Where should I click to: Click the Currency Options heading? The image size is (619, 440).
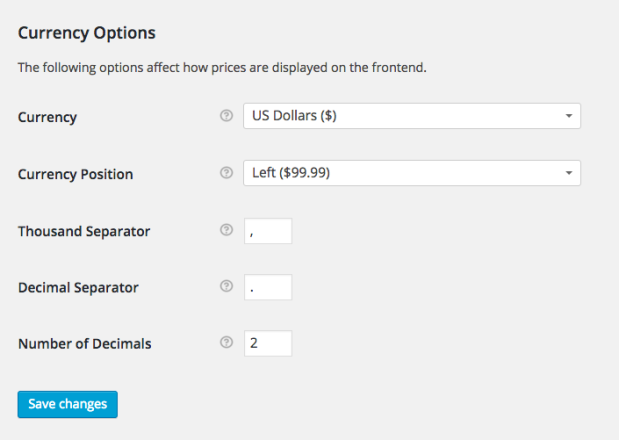tap(87, 33)
